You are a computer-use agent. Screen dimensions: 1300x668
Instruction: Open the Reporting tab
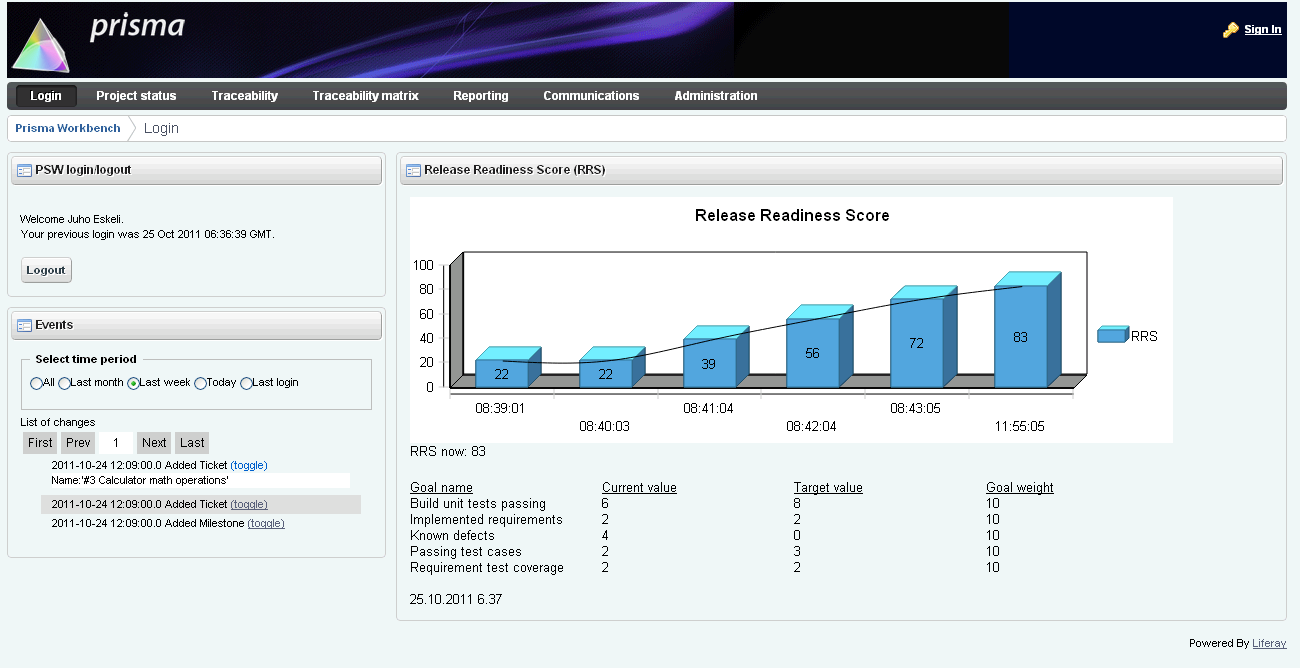[481, 95]
